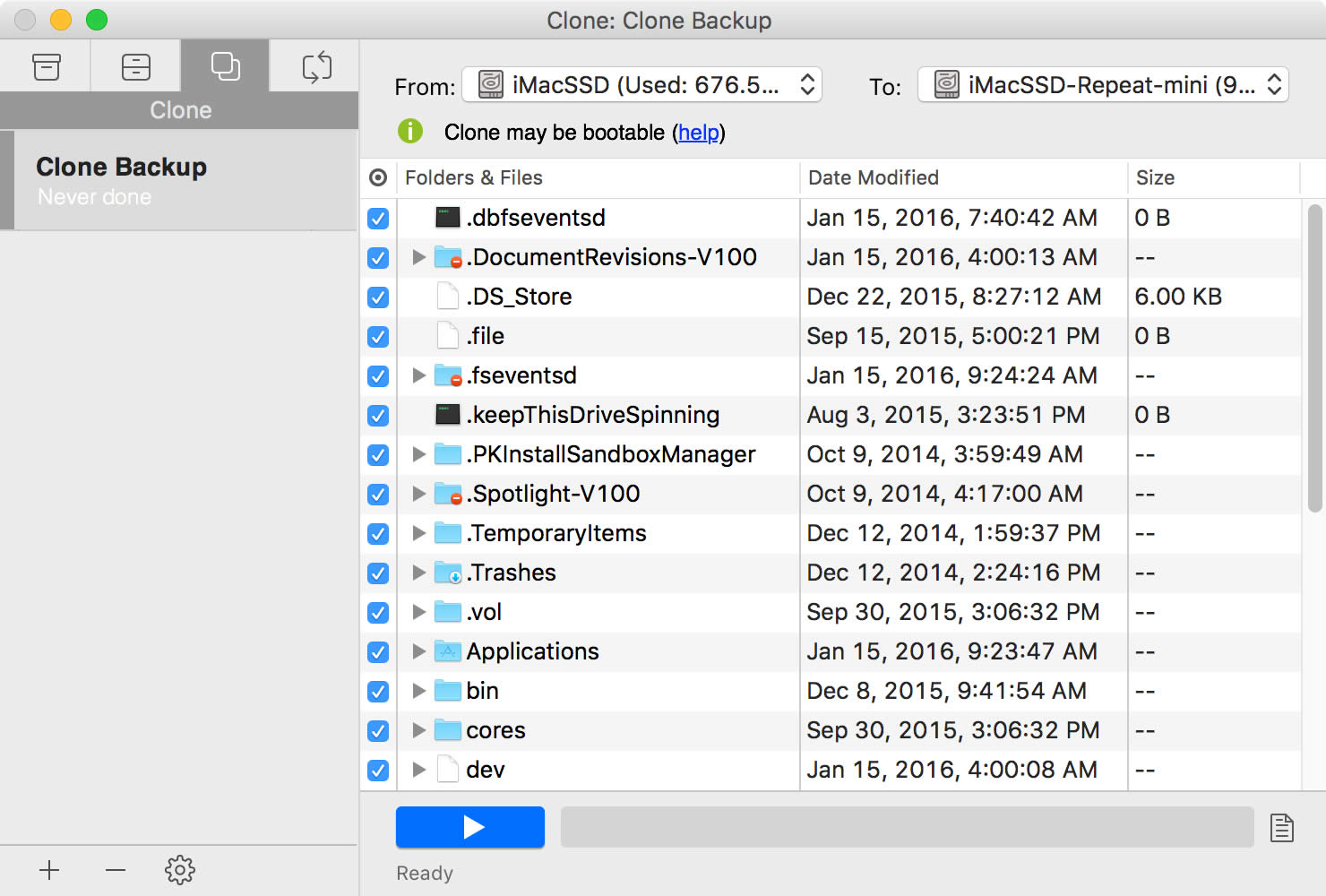This screenshot has width=1326, height=896.
Task: Uncheck the .DS_Store file checkbox
Action: pos(378,297)
